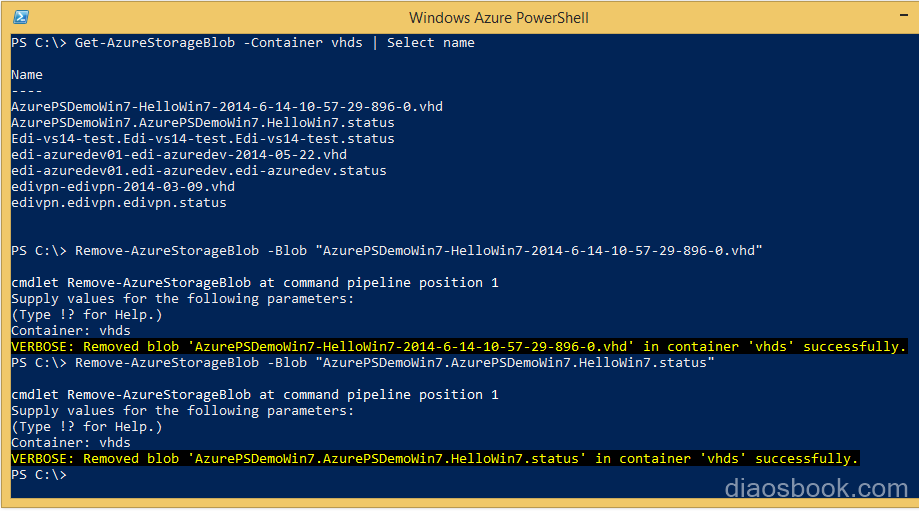This screenshot has width=919, height=511.
Task: Click the edivpn.edivpn.edivpn.status entry
Action: click(x=119, y=202)
